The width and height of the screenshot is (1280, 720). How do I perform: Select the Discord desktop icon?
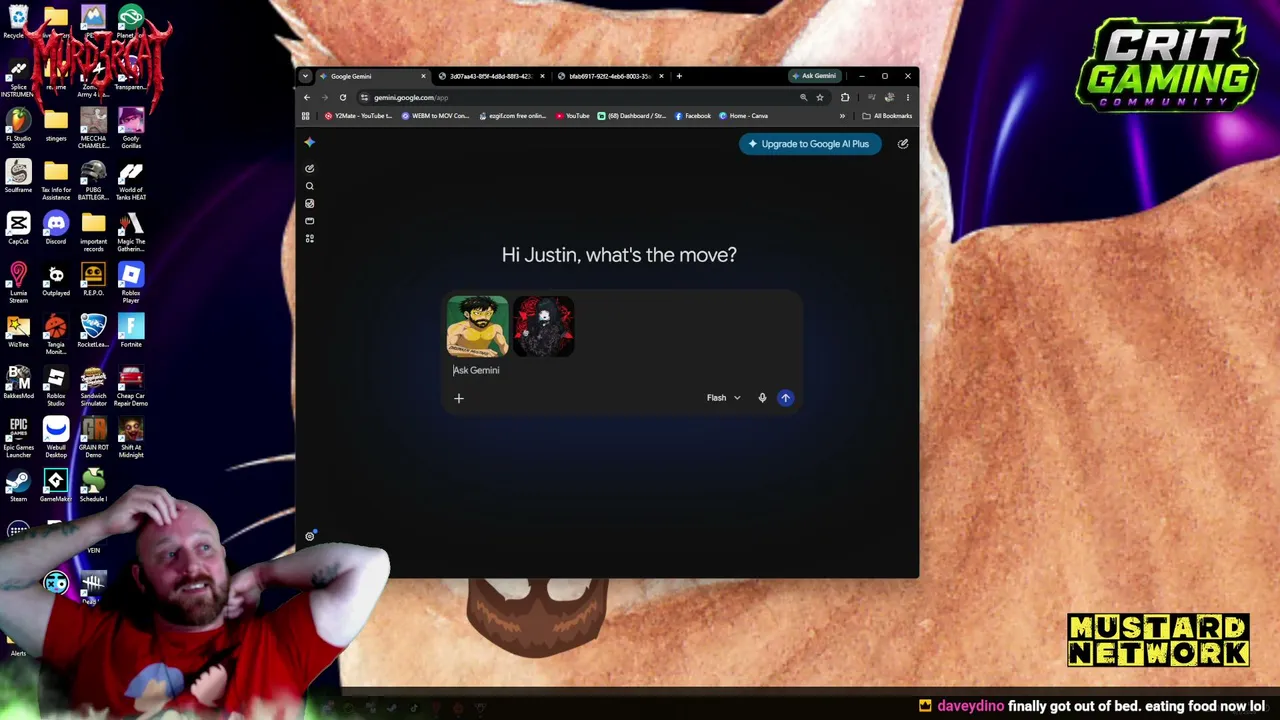pos(56,229)
